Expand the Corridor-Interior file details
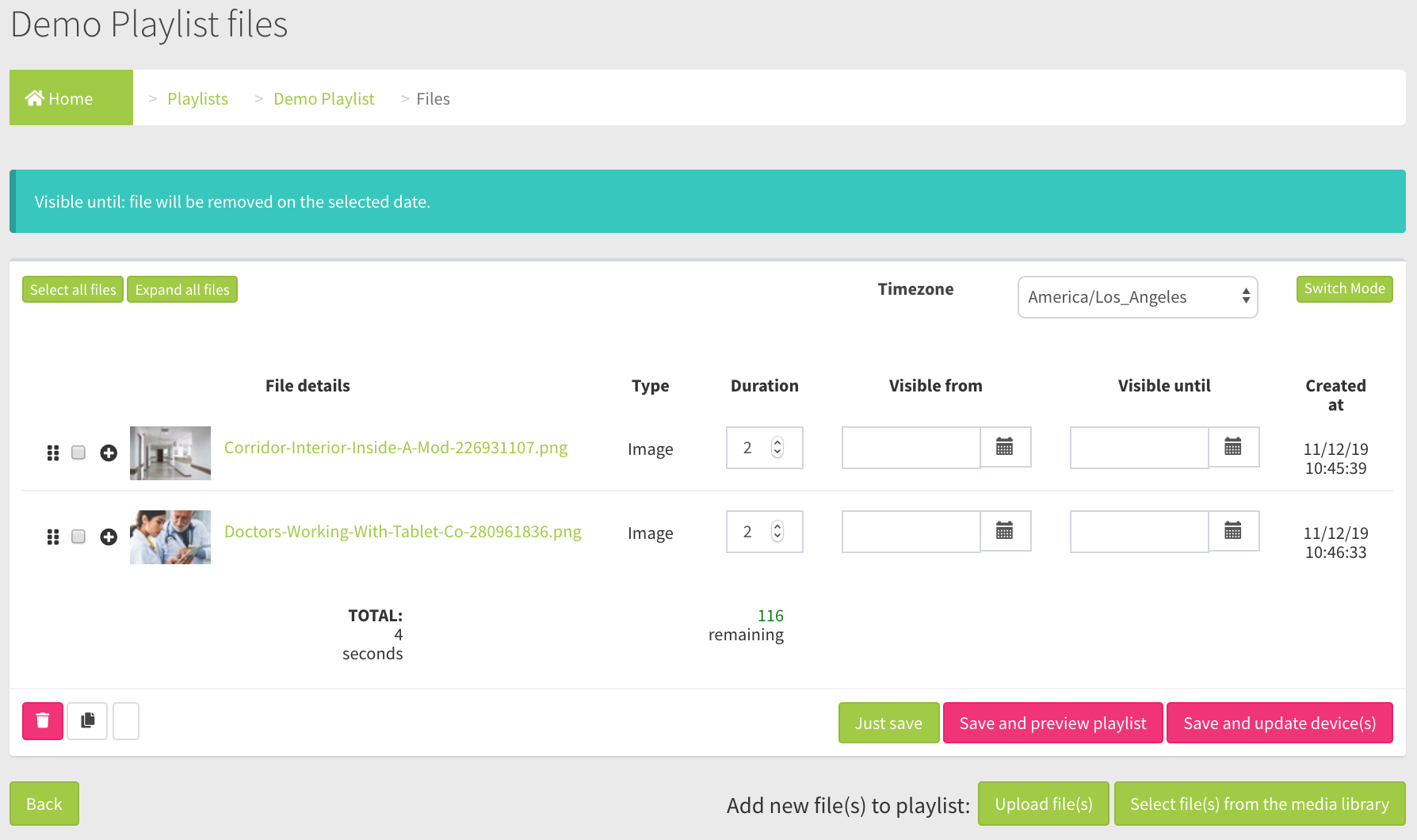The width and height of the screenshot is (1417, 840). tap(109, 452)
